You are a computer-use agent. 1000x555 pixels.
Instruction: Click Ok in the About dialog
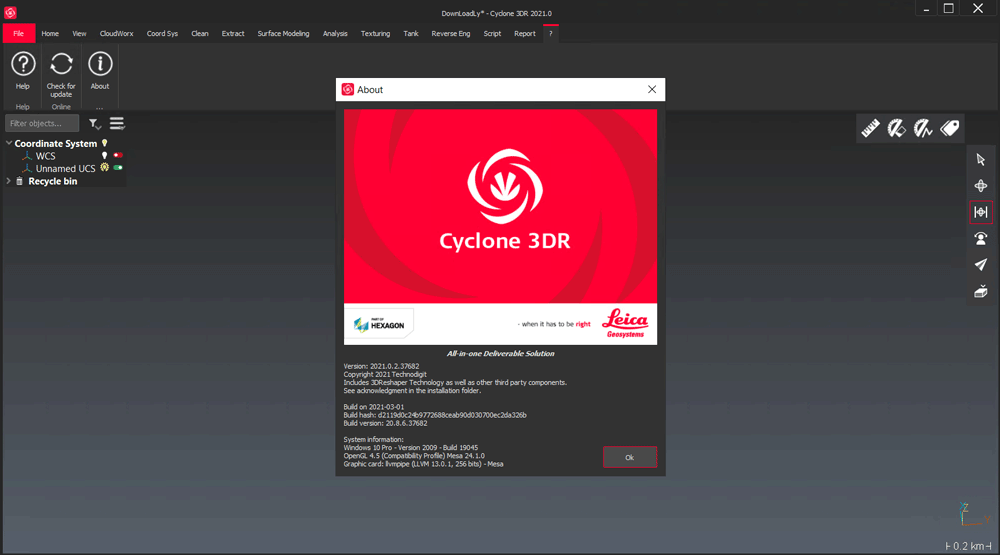[629, 457]
